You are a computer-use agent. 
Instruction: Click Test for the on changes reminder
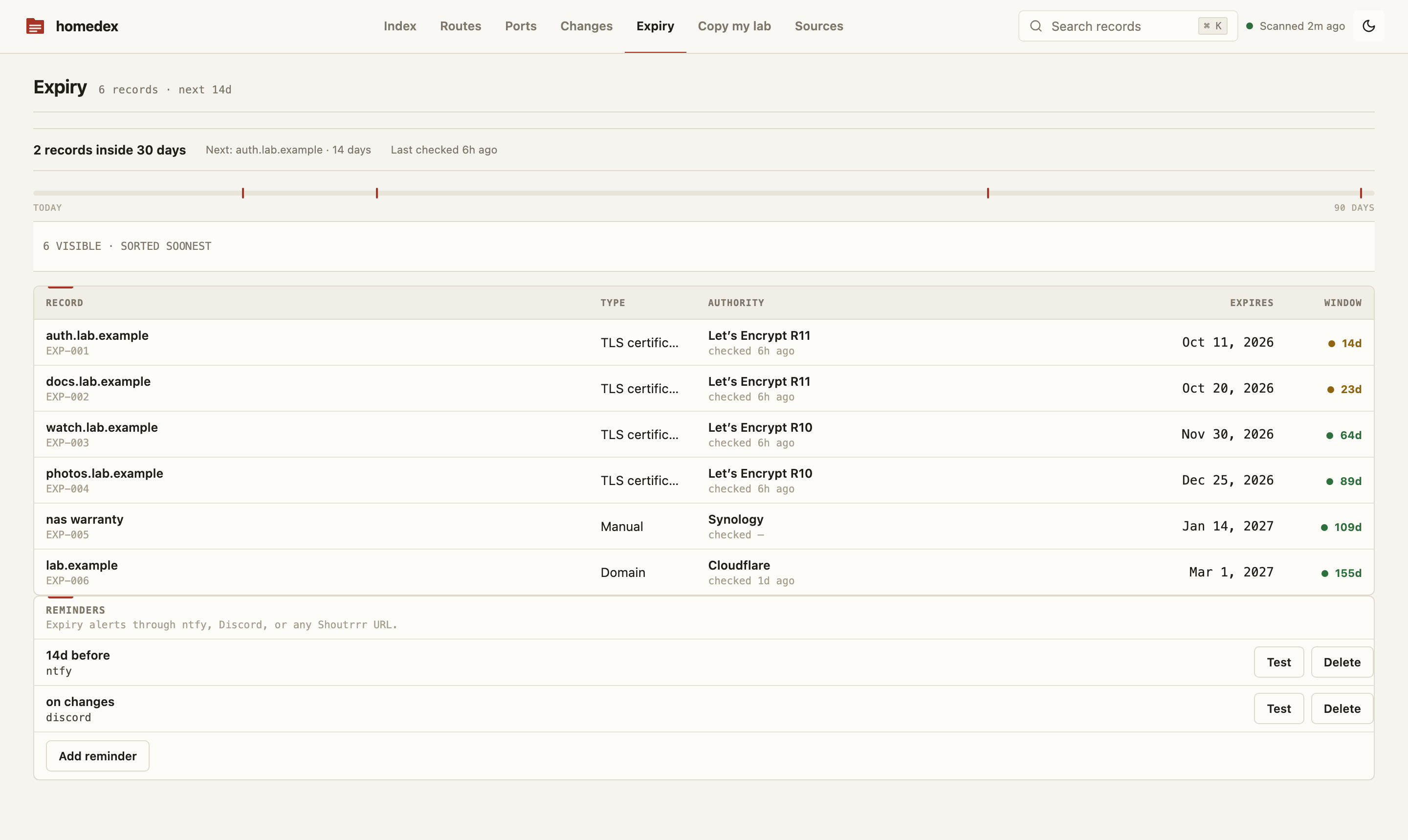[x=1278, y=708]
